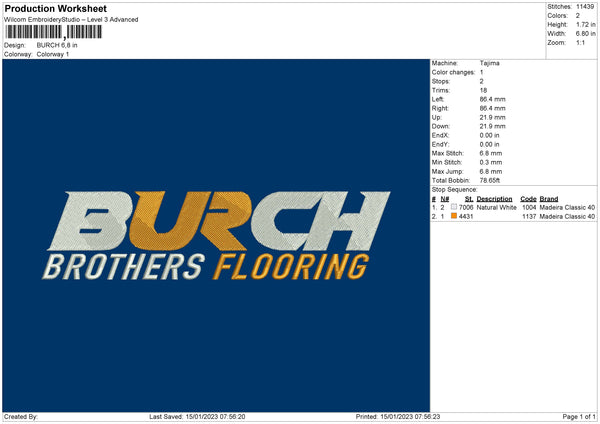Select the 'Wilcom EmbroideryStudio – Level 3 Advanced' text

click(x=71, y=20)
